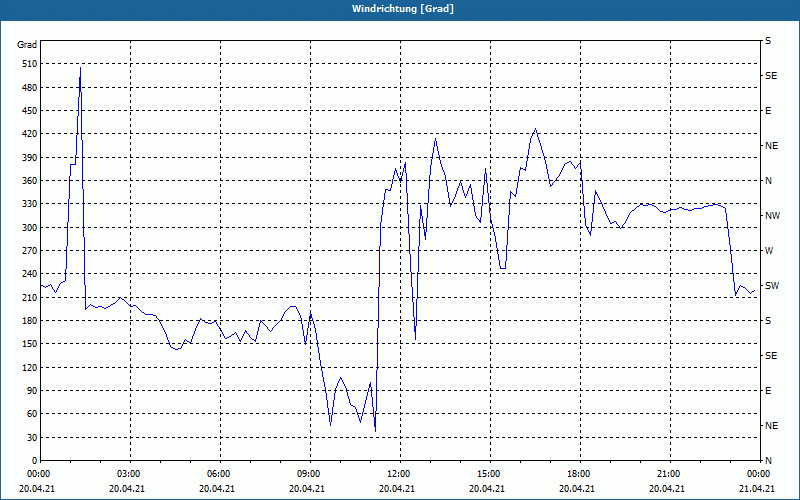This screenshot has width=800, height=500.
Task: Click the 06:00 time label
Action: coord(217,474)
